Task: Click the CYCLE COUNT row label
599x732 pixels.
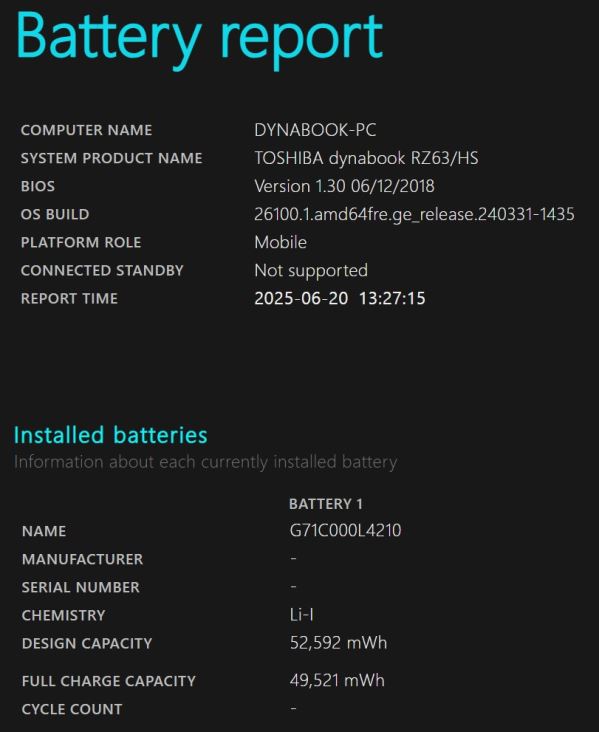Action: tap(72, 710)
